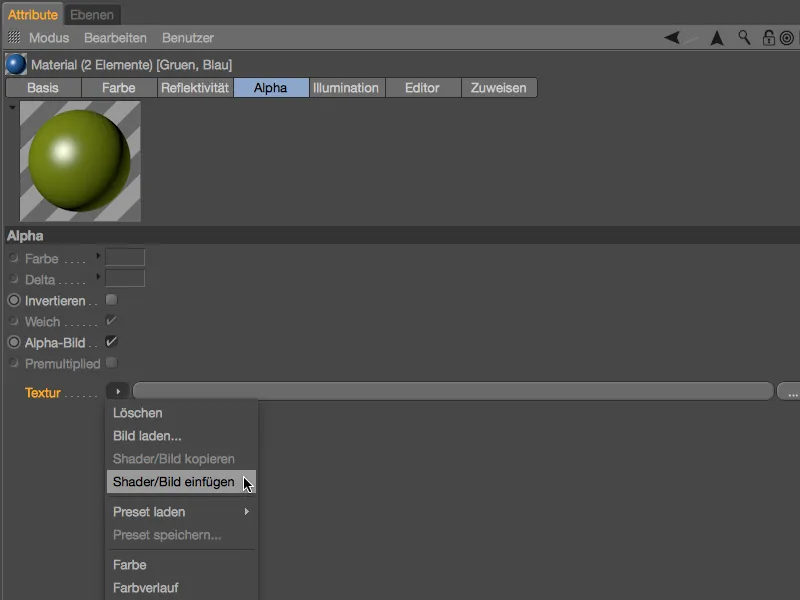
Task: Select the Reflektivität tab
Action: point(195,88)
